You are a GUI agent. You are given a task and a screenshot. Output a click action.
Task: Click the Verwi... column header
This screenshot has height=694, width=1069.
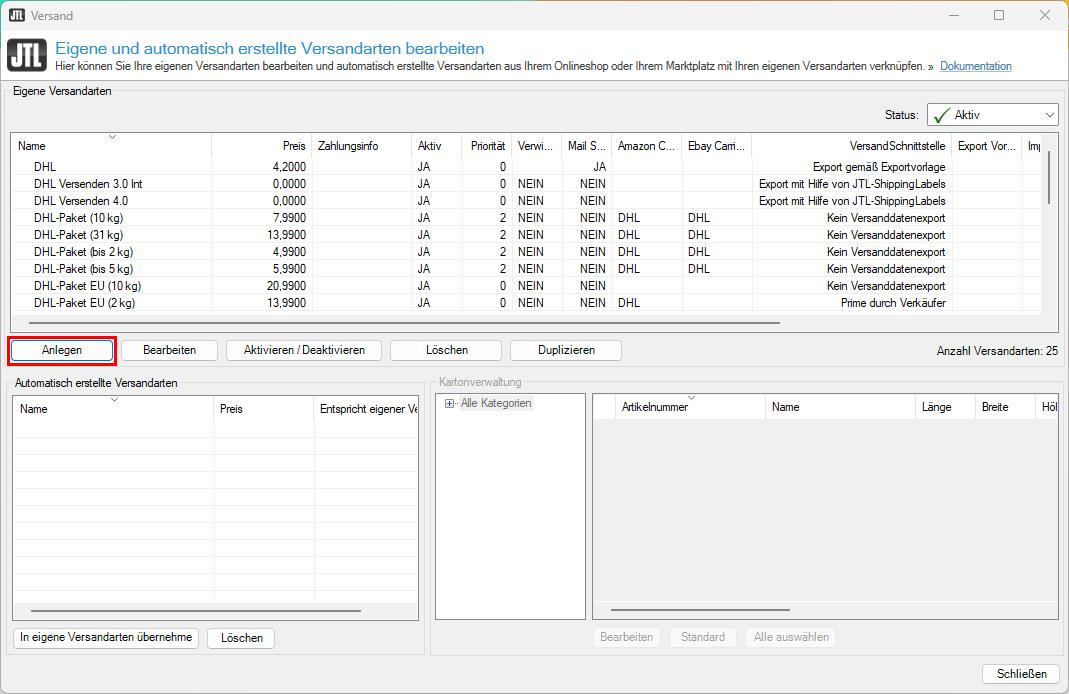pos(537,146)
